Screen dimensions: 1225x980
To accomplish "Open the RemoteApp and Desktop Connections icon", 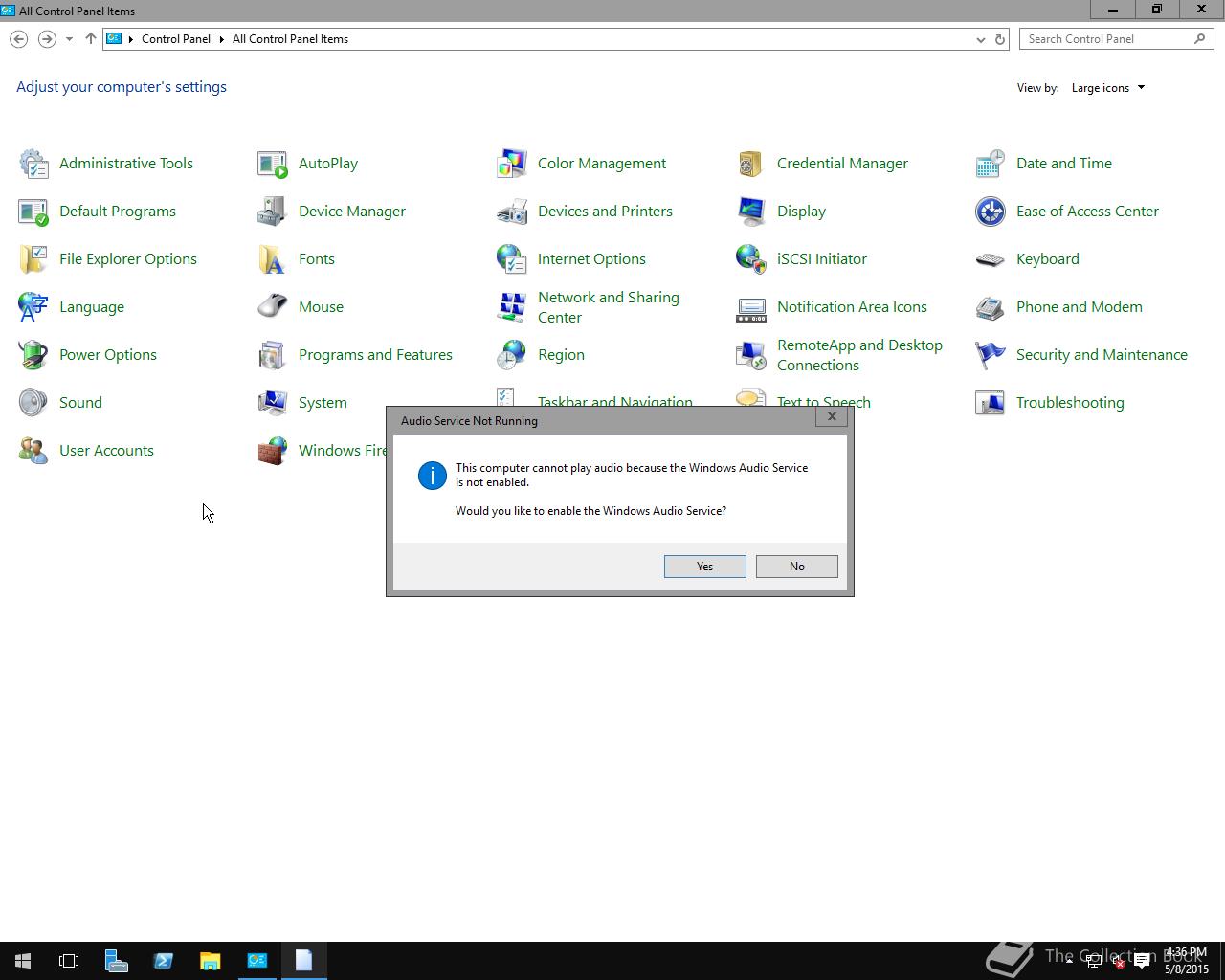I will pyautogui.click(x=751, y=355).
